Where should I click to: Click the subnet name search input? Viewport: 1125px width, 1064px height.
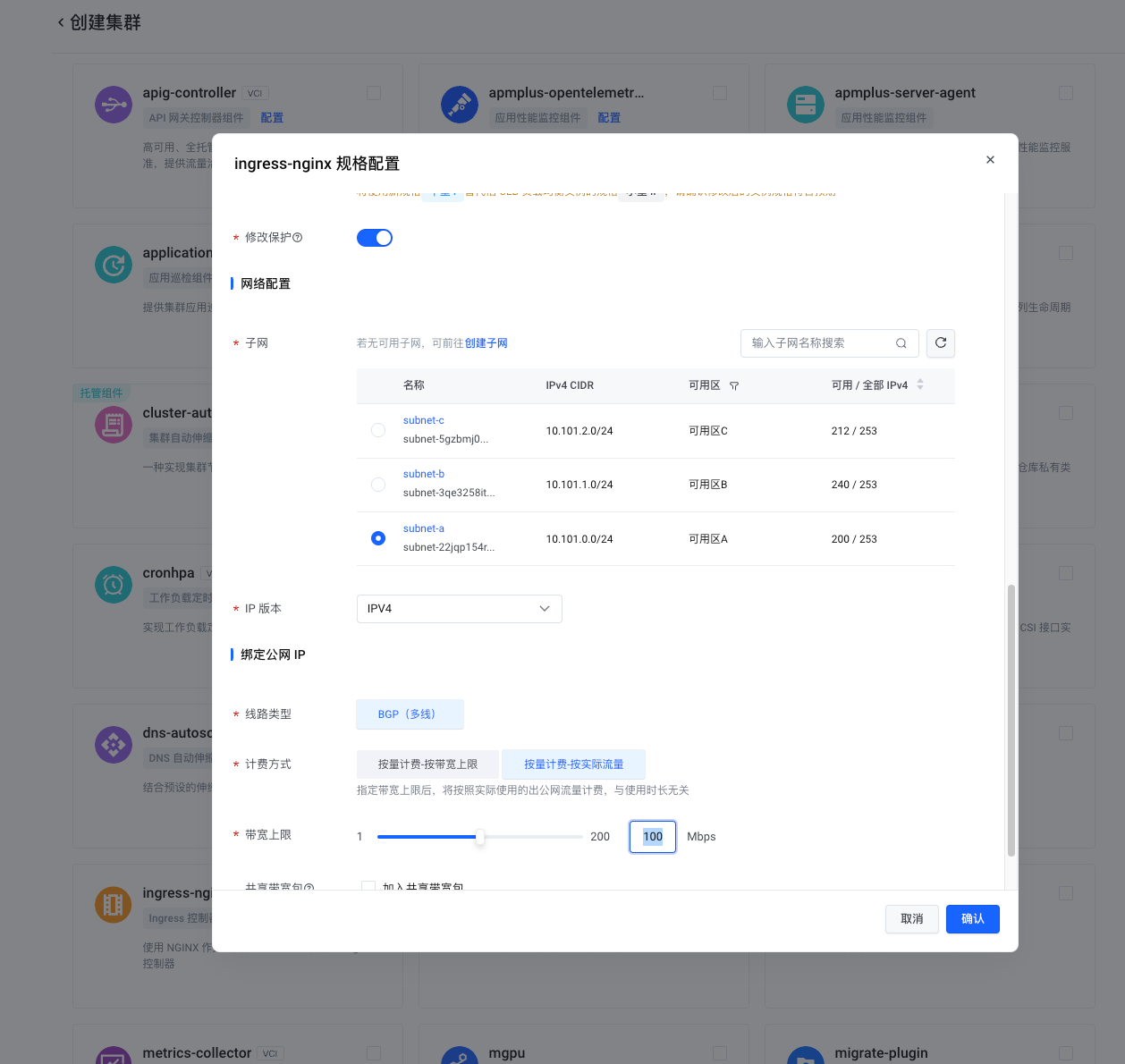point(818,343)
